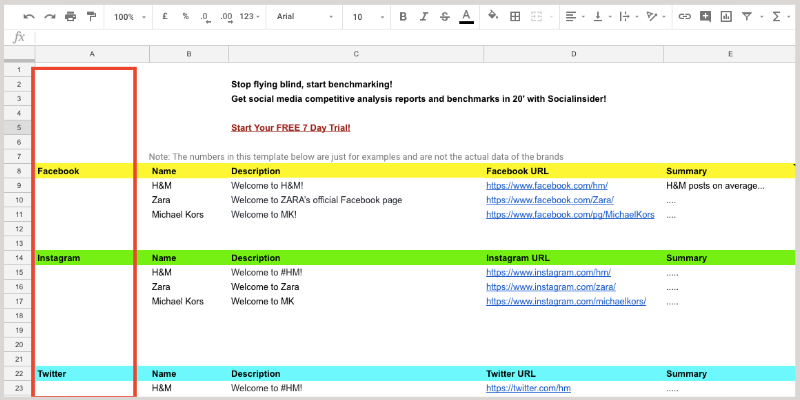
Task: Click the Undo arrow icon
Action: [29, 17]
